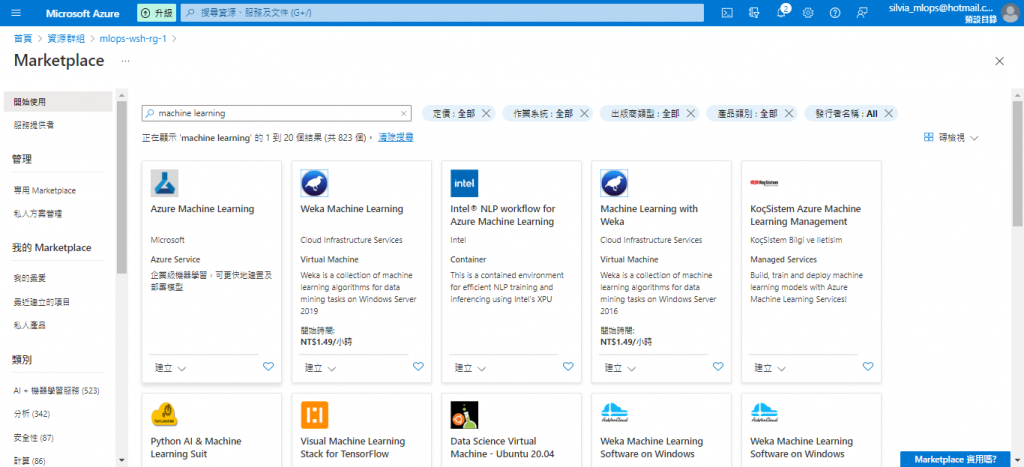Click the Weka Machine Learning bird logo
Viewport: 1024px width, 467px height.
[x=314, y=184]
